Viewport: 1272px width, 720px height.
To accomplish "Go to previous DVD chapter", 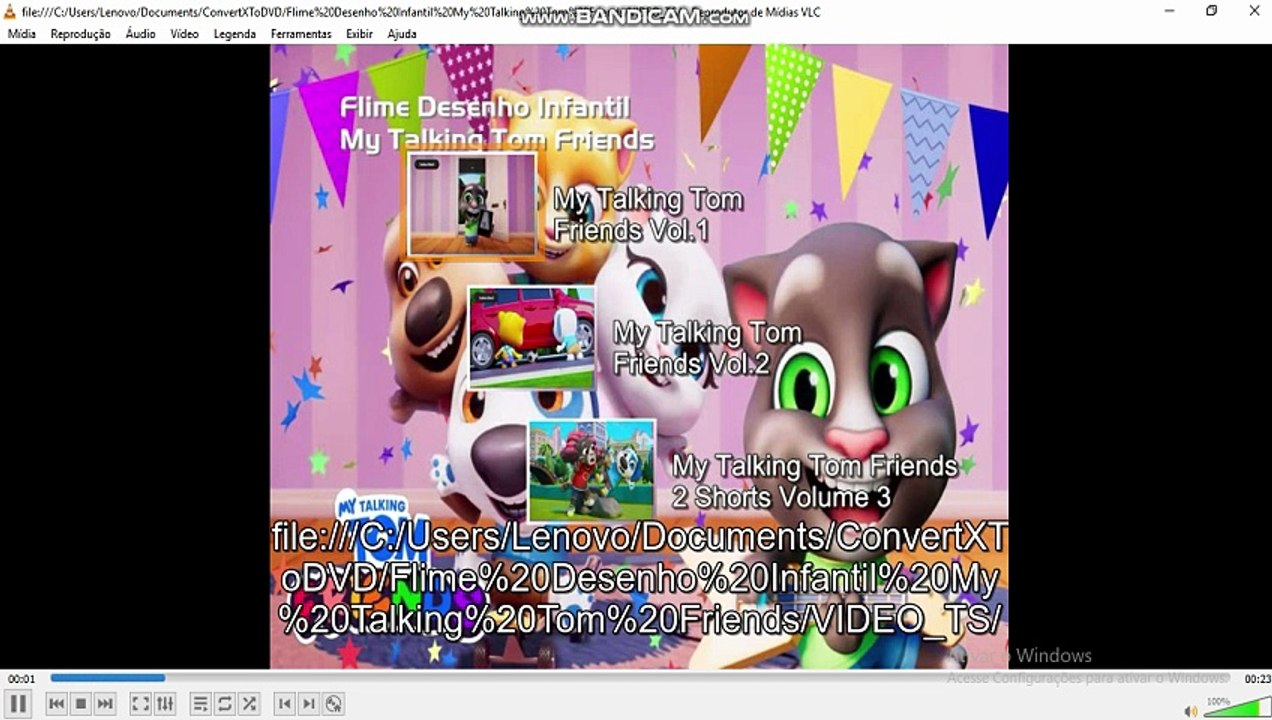I will 285,704.
